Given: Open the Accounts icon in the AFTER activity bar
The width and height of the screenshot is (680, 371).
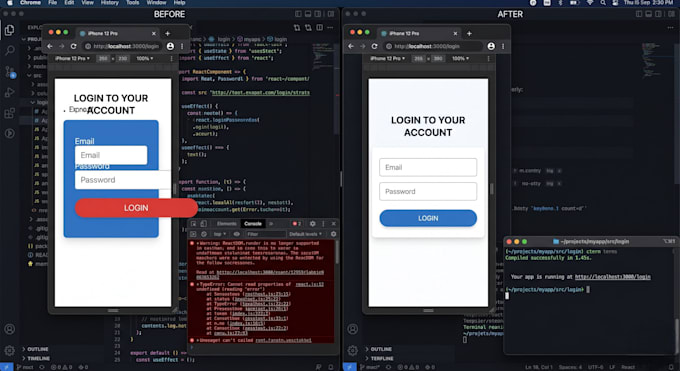Looking at the screenshot, I should click(353, 329).
